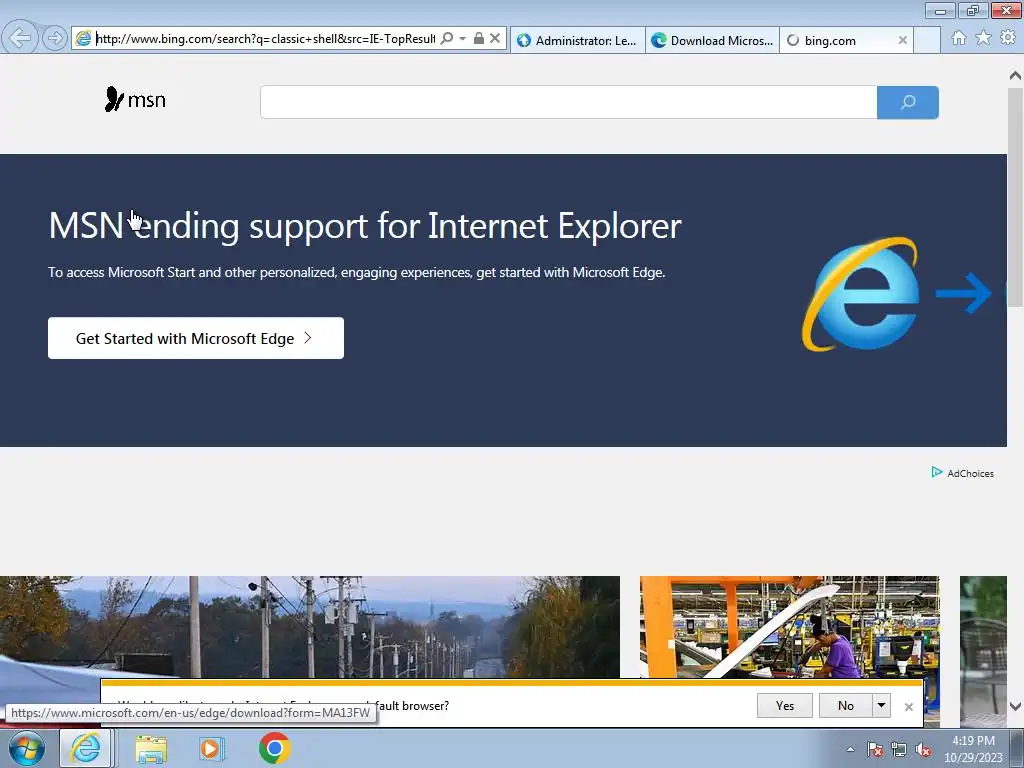Click the taskbar clock showing 4:19 PM
The width and height of the screenshot is (1024, 768).
coord(973,749)
